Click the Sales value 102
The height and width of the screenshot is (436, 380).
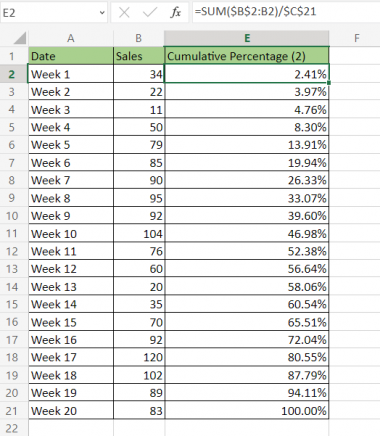click(139, 375)
